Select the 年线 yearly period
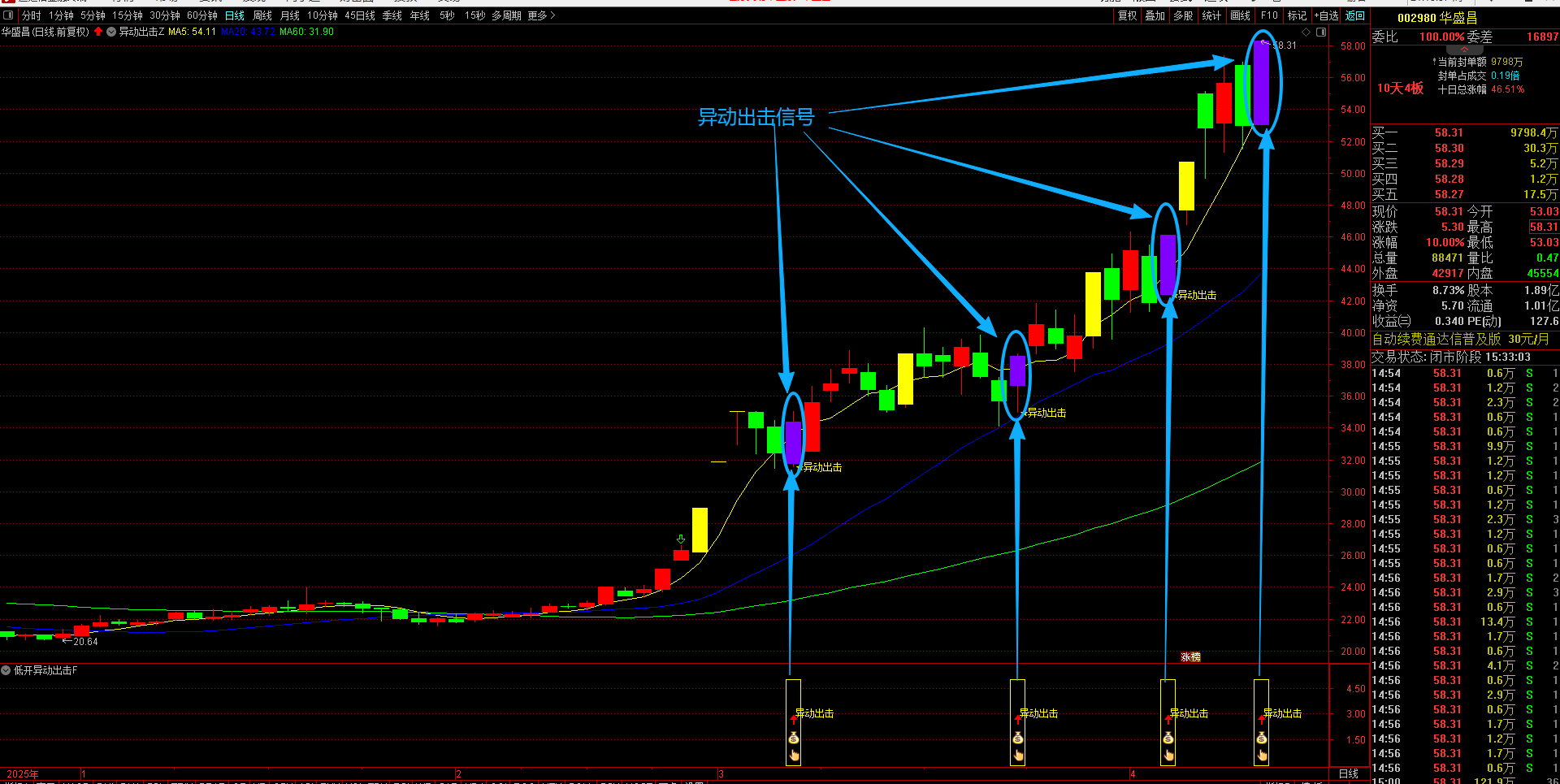 420,15
